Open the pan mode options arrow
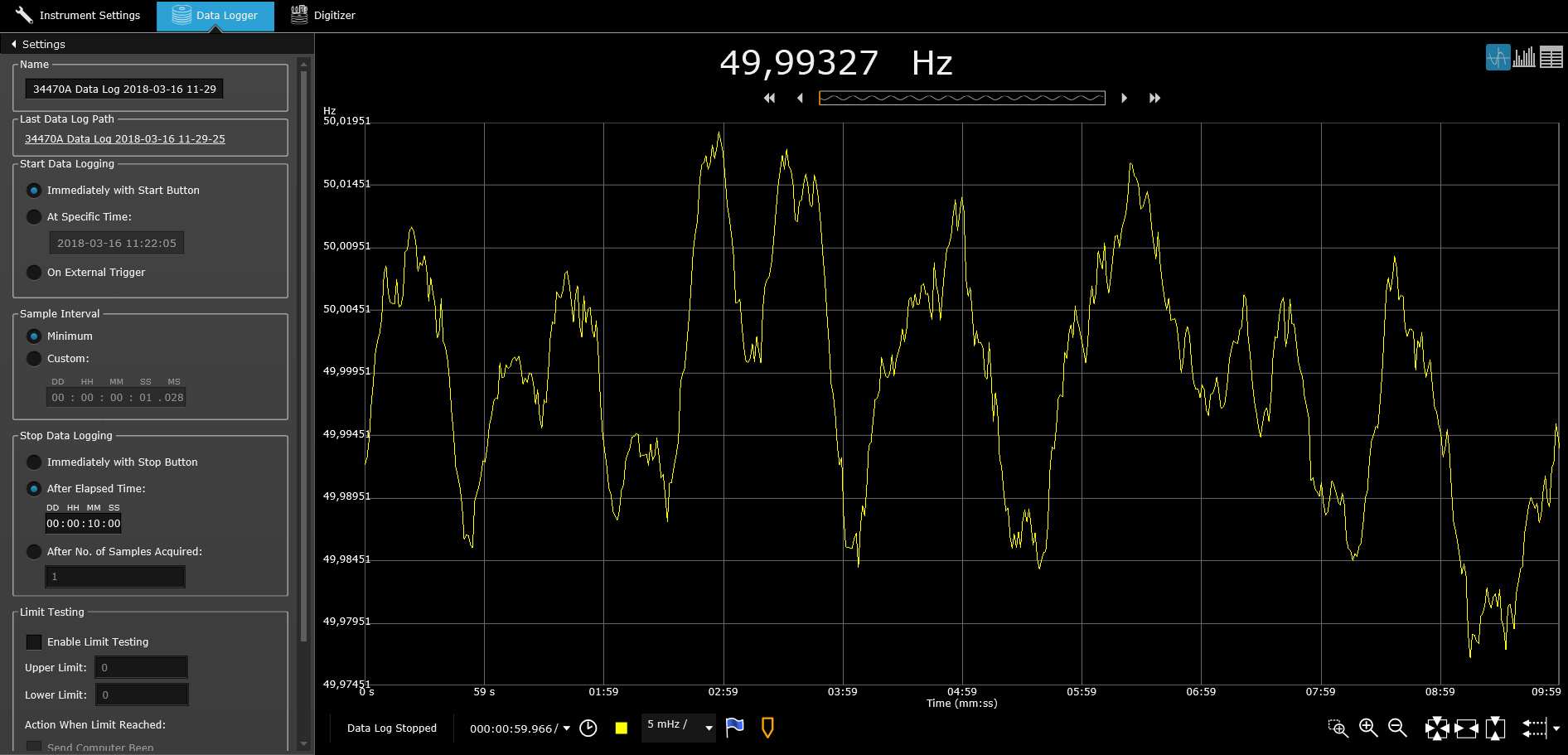This screenshot has width=1568, height=755. pos(1556,728)
